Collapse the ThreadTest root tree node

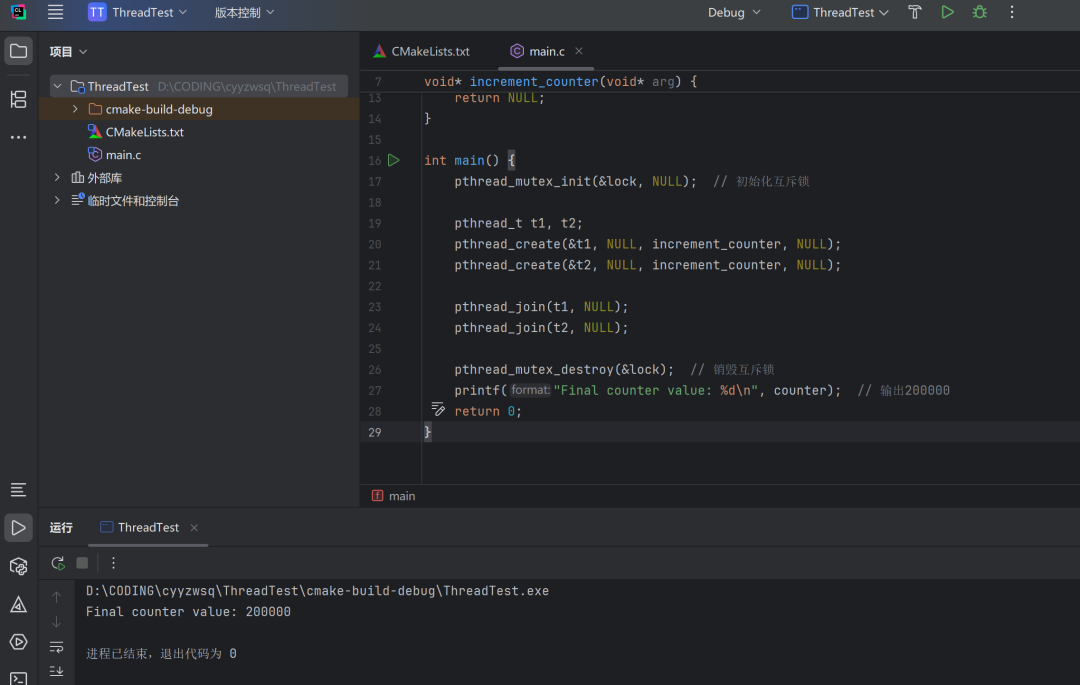58,86
